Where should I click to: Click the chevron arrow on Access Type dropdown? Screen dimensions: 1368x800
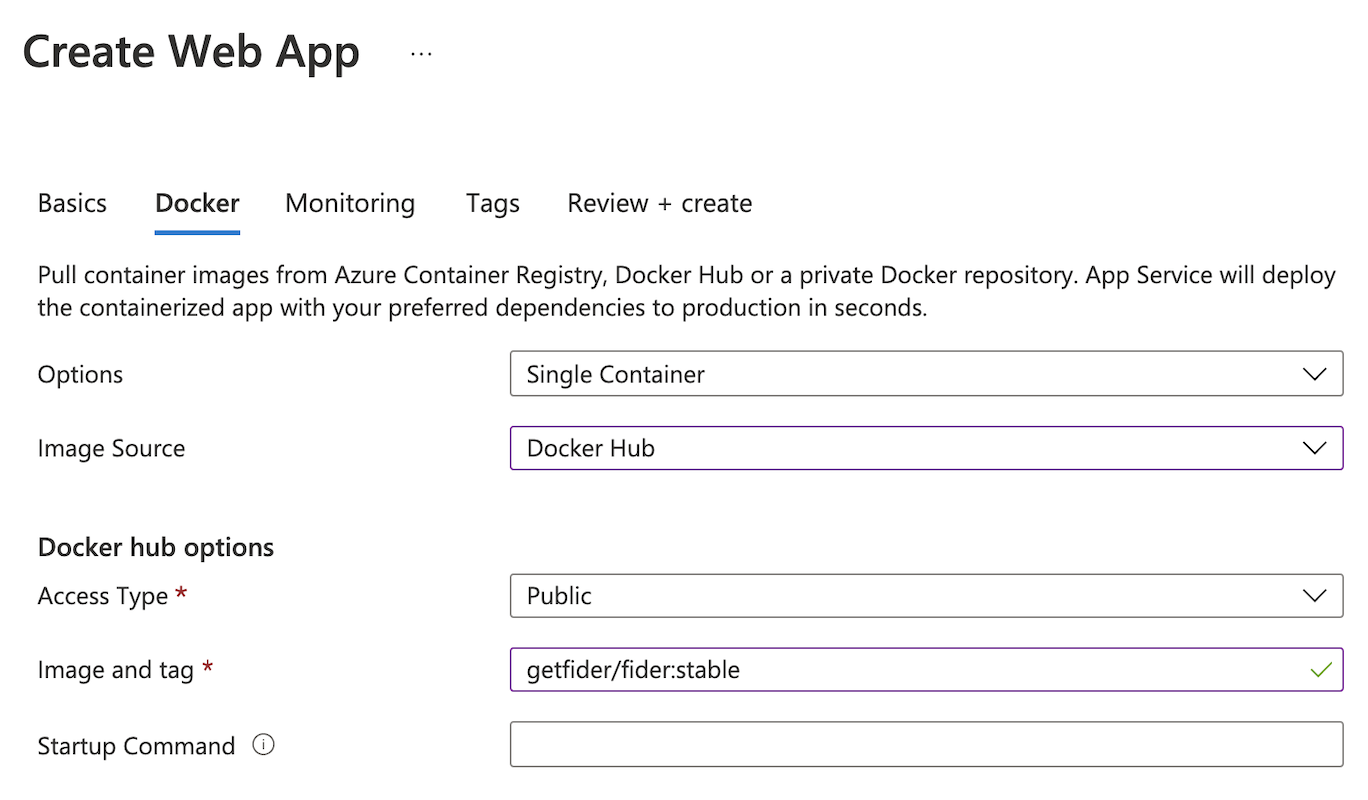(x=1314, y=596)
